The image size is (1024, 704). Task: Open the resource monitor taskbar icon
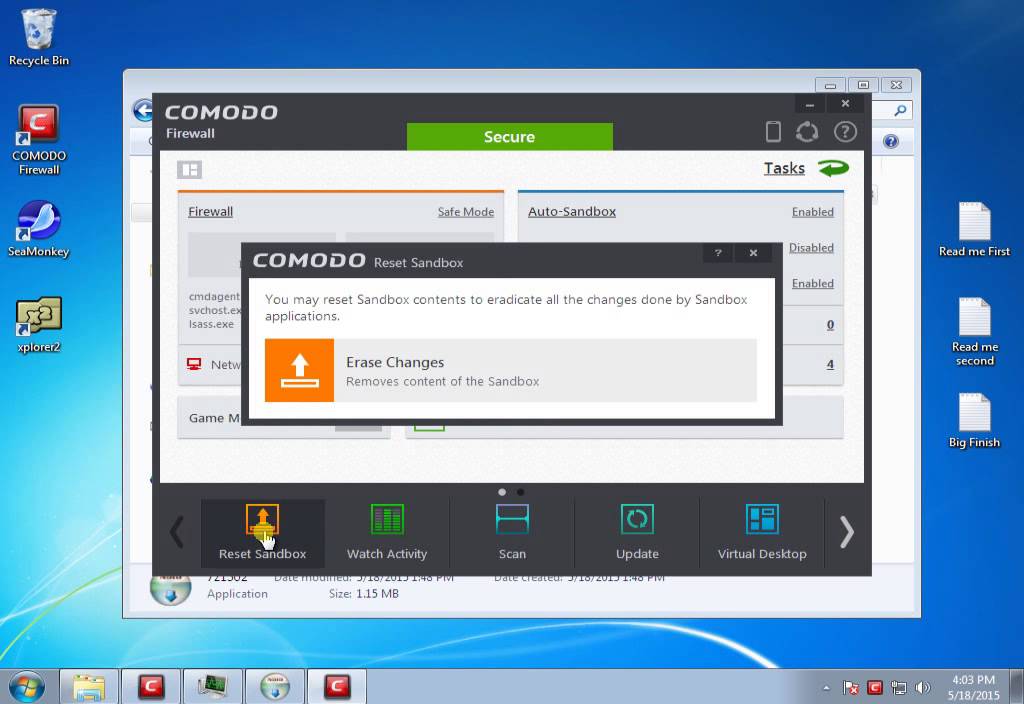coord(213,686)
